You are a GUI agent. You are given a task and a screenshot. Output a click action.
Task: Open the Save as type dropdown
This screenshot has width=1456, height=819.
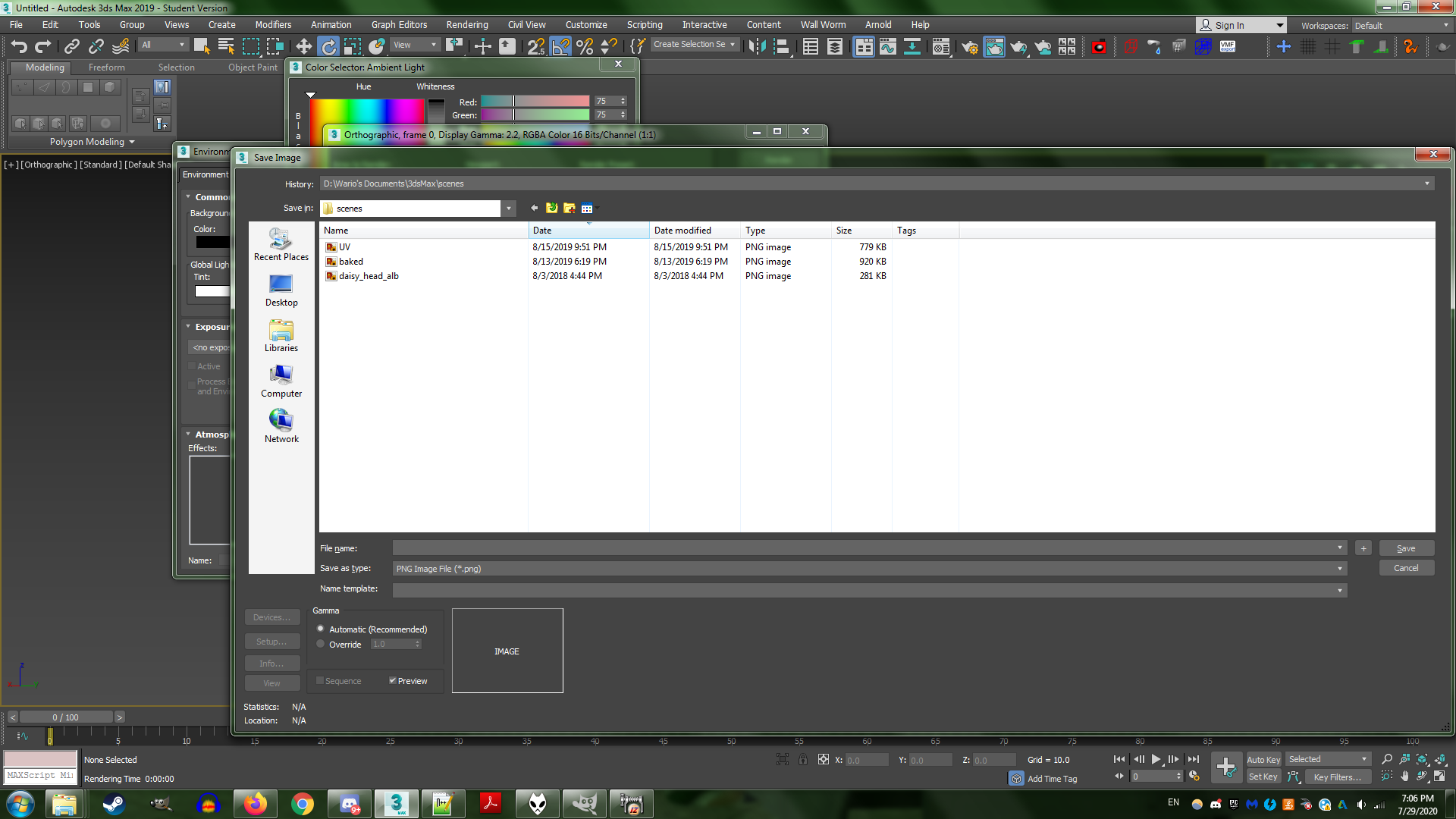(1340, 568)
